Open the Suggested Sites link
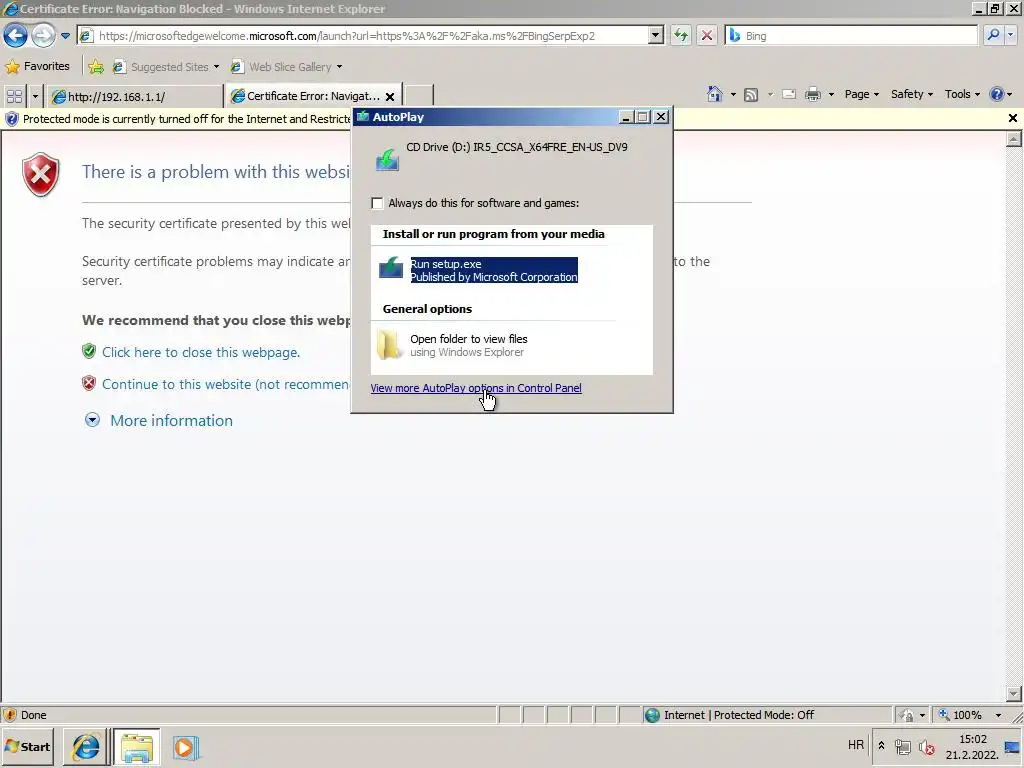The image size is (1024, 768). coord(166,67)
